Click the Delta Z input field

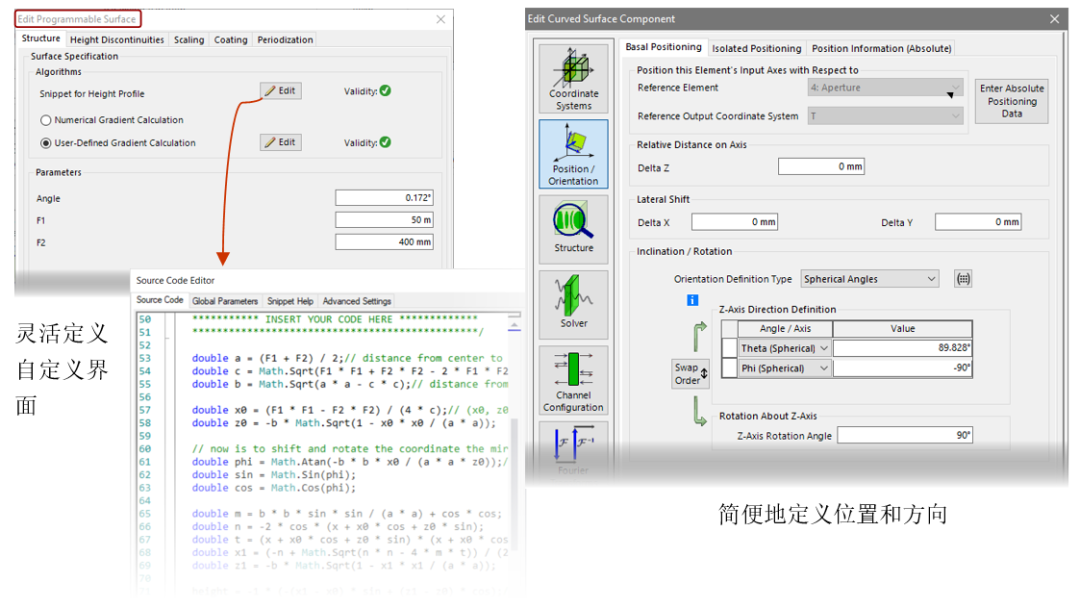[x=821, y=166]
